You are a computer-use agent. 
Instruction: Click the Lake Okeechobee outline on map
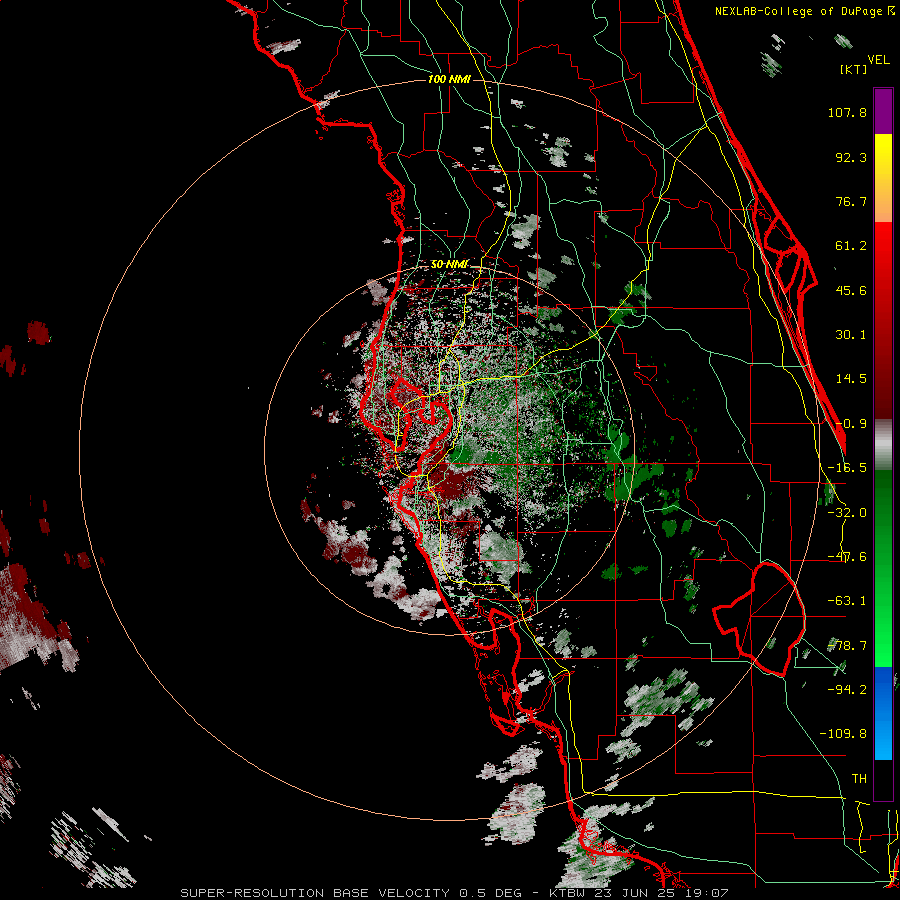tap(759, 619)
